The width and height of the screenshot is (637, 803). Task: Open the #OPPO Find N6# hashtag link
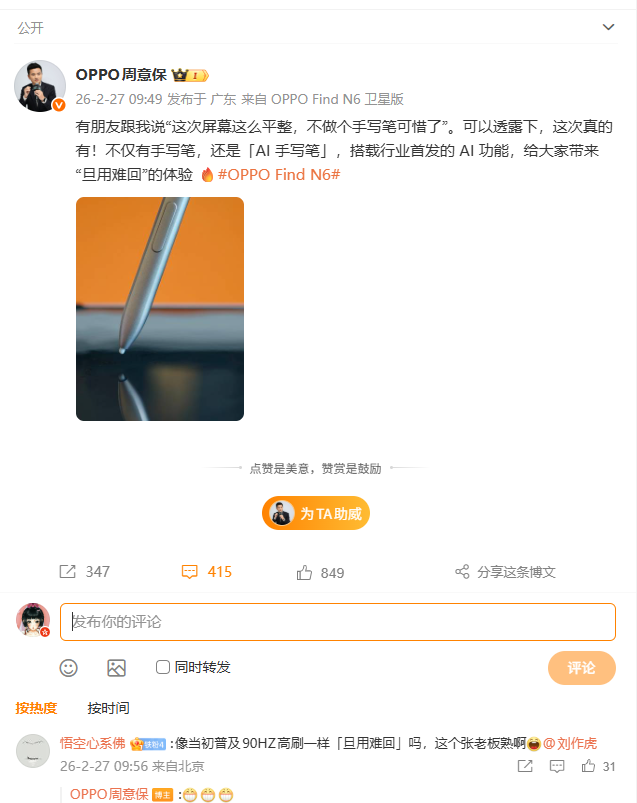[x=279, y=175]
